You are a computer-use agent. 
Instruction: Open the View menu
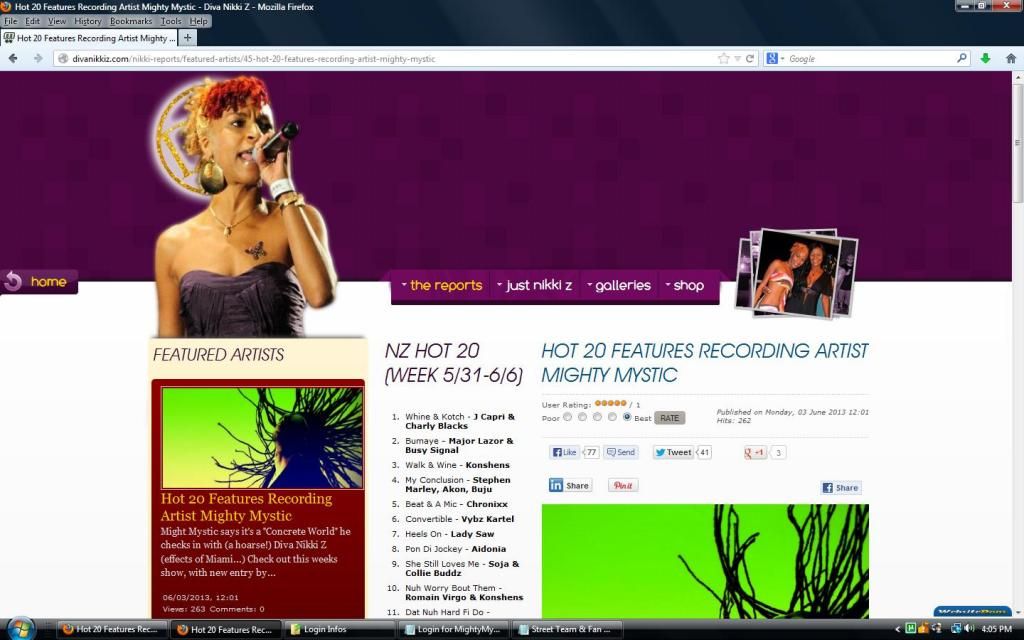coord(57,21)
